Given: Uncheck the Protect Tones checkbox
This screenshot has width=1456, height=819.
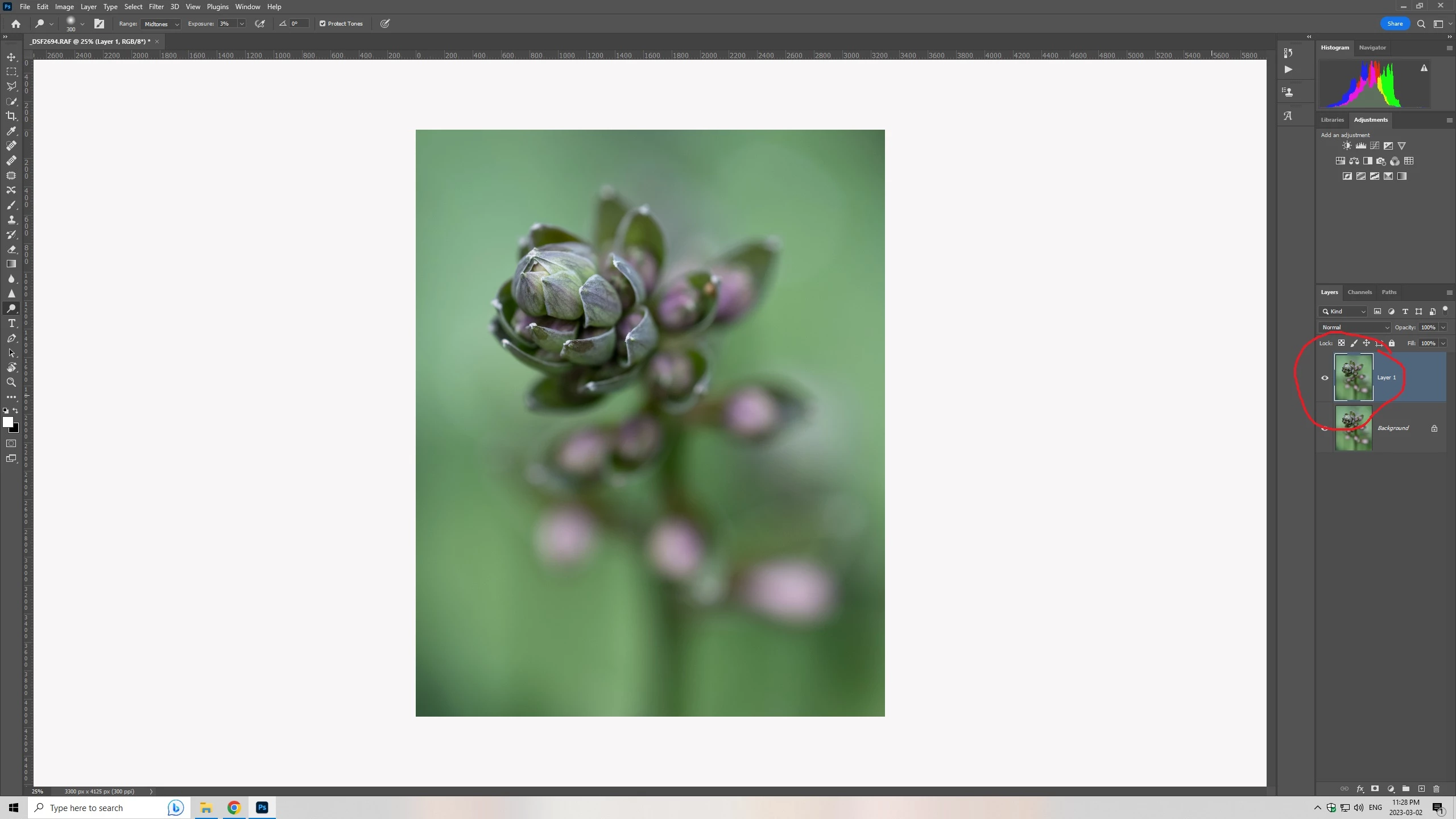Looking at the screenshot, I should pos(322,23).
